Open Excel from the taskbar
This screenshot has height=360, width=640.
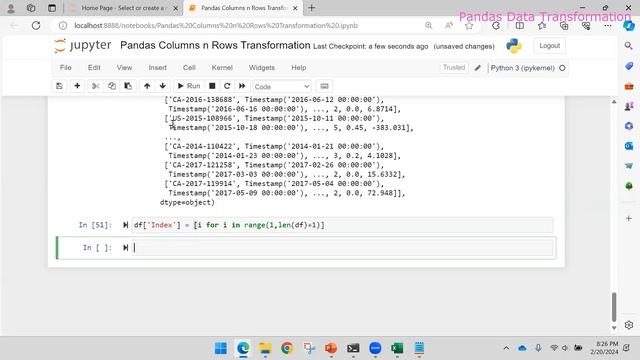point(397,348)
